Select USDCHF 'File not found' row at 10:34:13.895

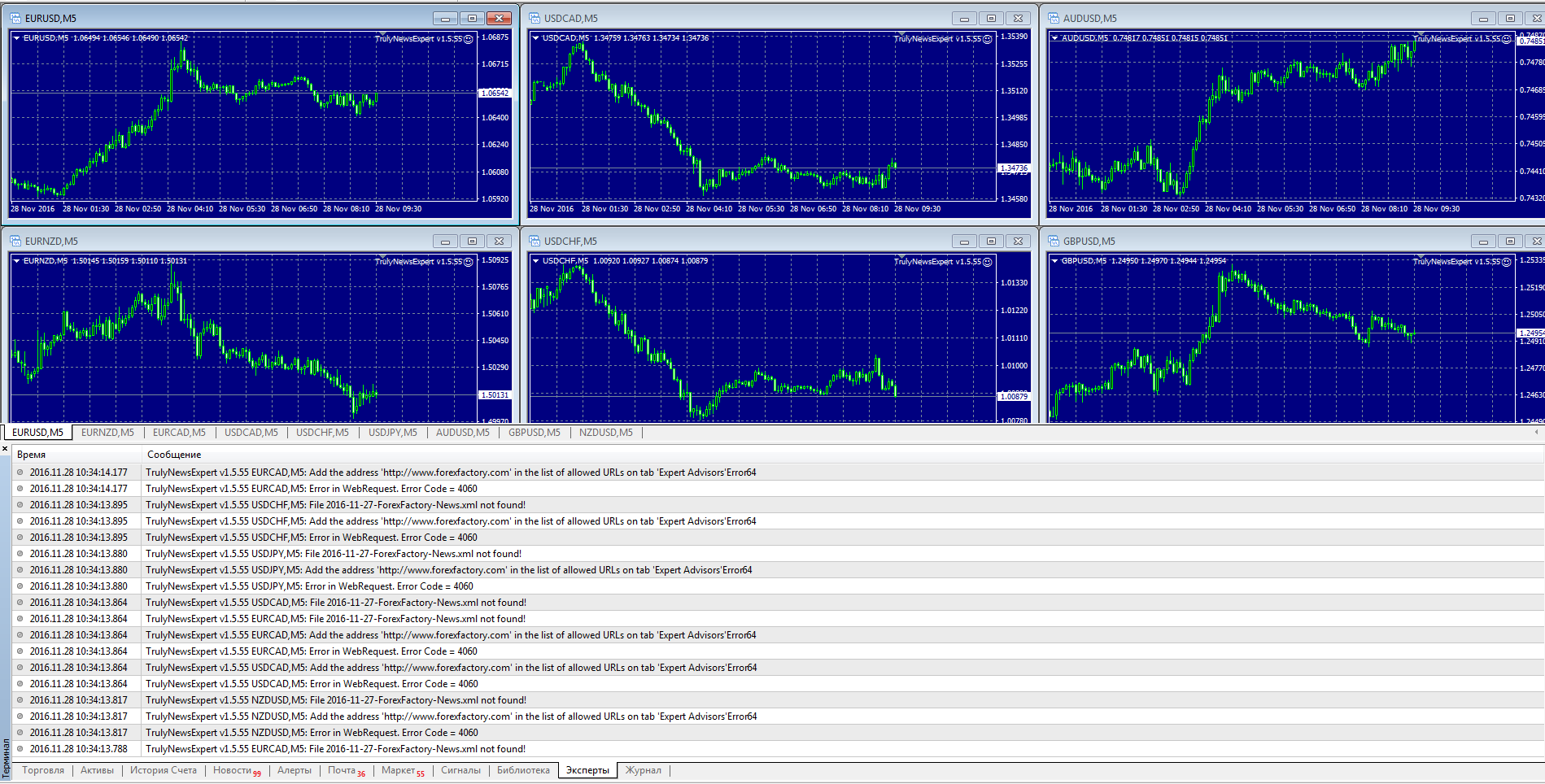point(778,505)
